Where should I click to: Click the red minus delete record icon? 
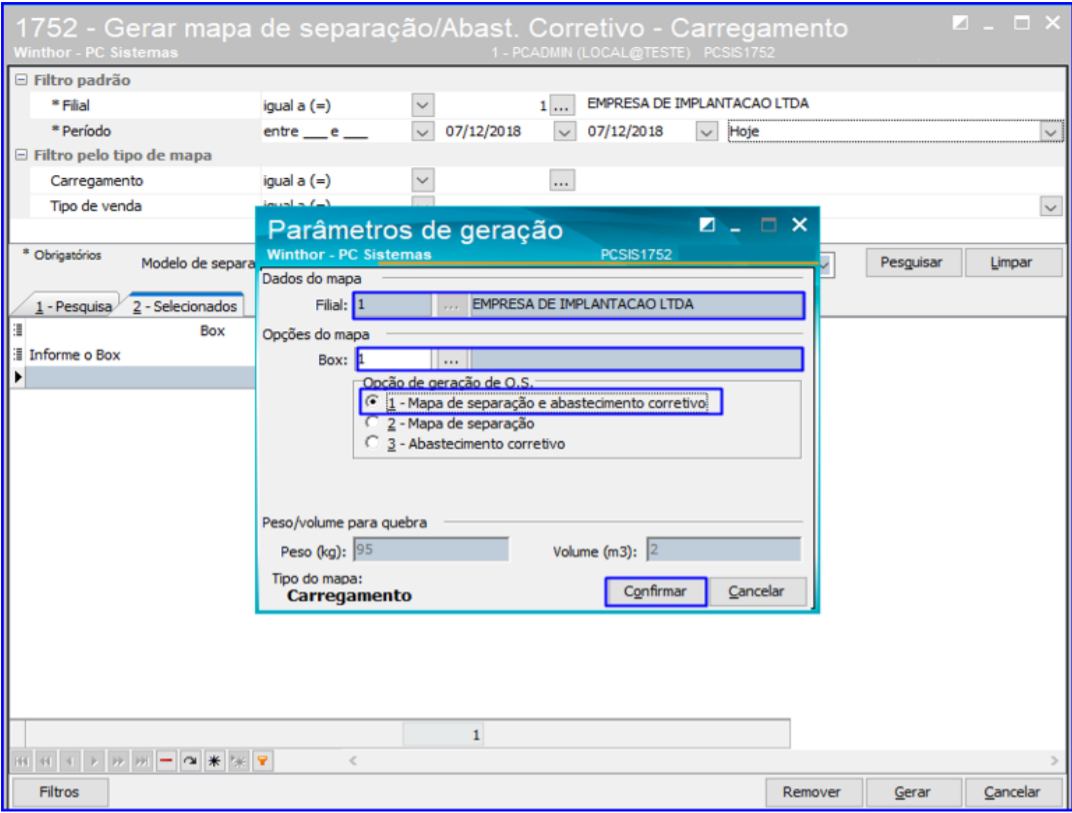pyautogui.click(x=165, y=762)
